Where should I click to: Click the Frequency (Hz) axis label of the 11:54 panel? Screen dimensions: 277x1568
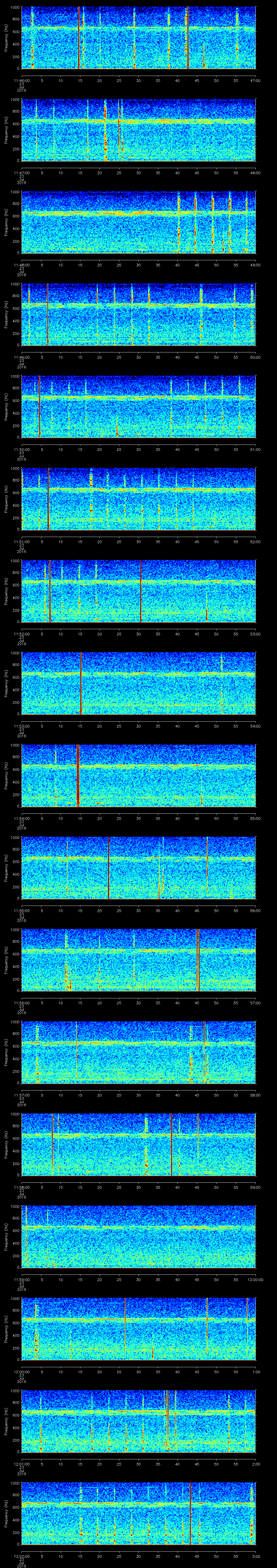click(6, 775)
